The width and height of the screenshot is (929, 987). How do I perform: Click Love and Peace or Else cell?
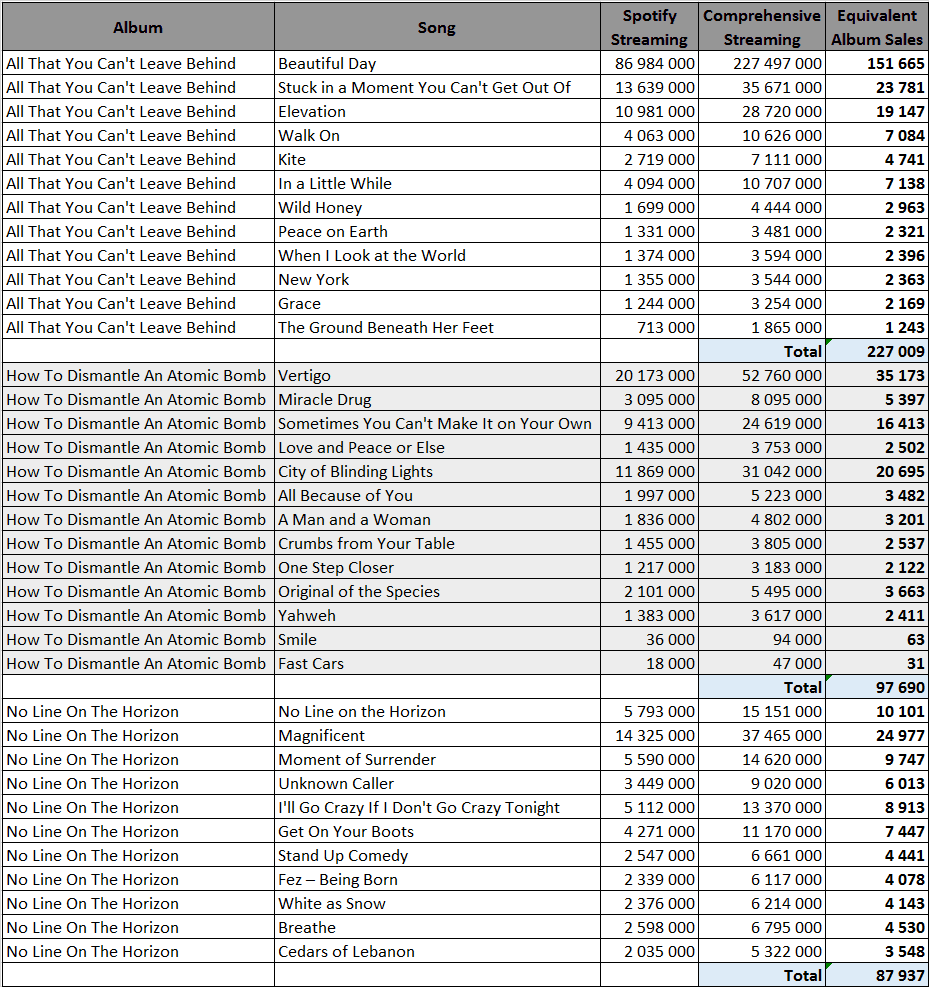click(x=437, y=447)
